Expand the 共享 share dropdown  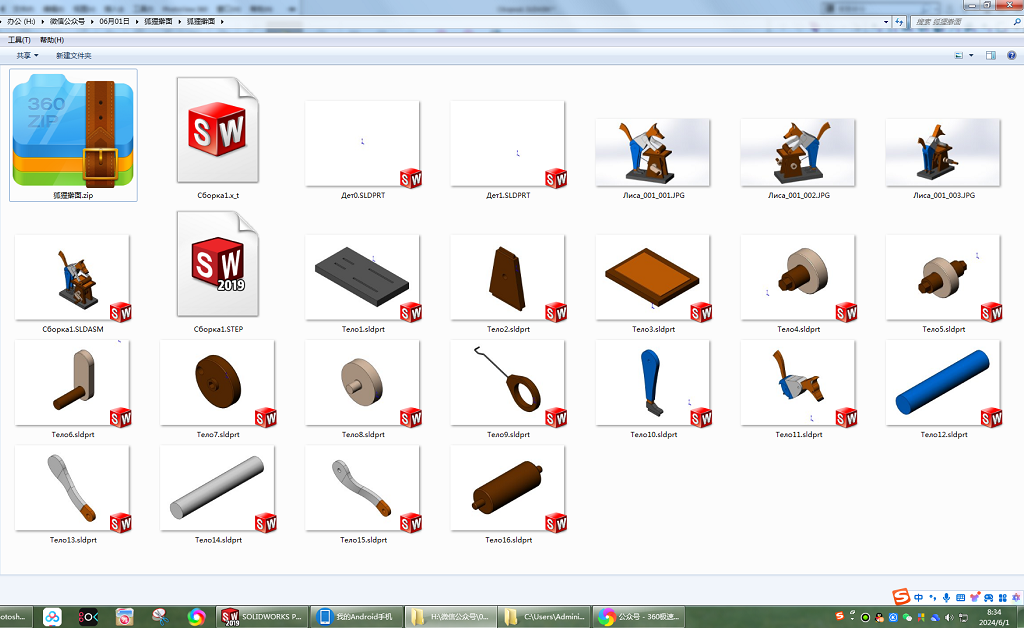27,55
